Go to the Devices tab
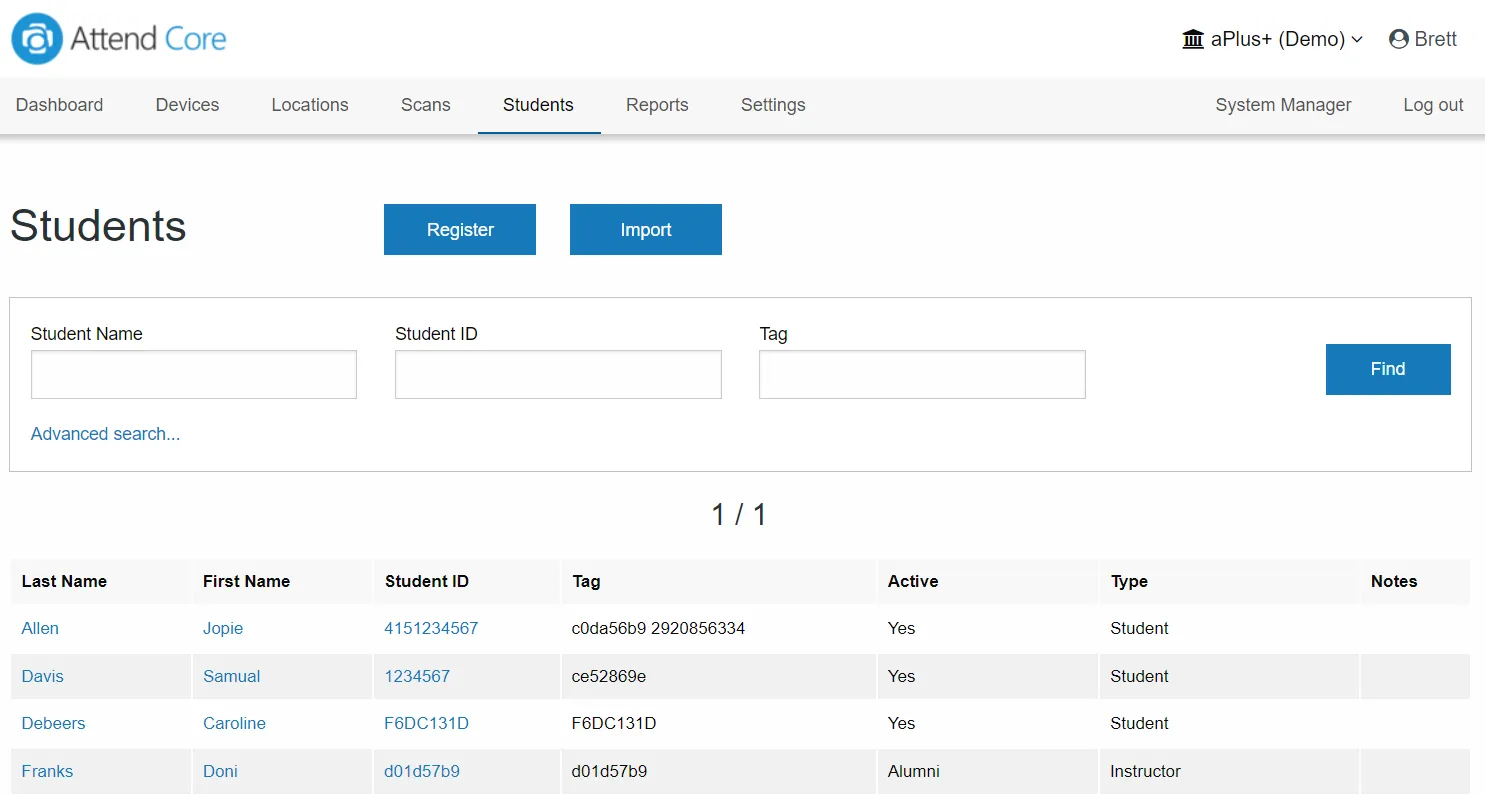The height and width of the screenshot is (795, 1485). point(187,105)
